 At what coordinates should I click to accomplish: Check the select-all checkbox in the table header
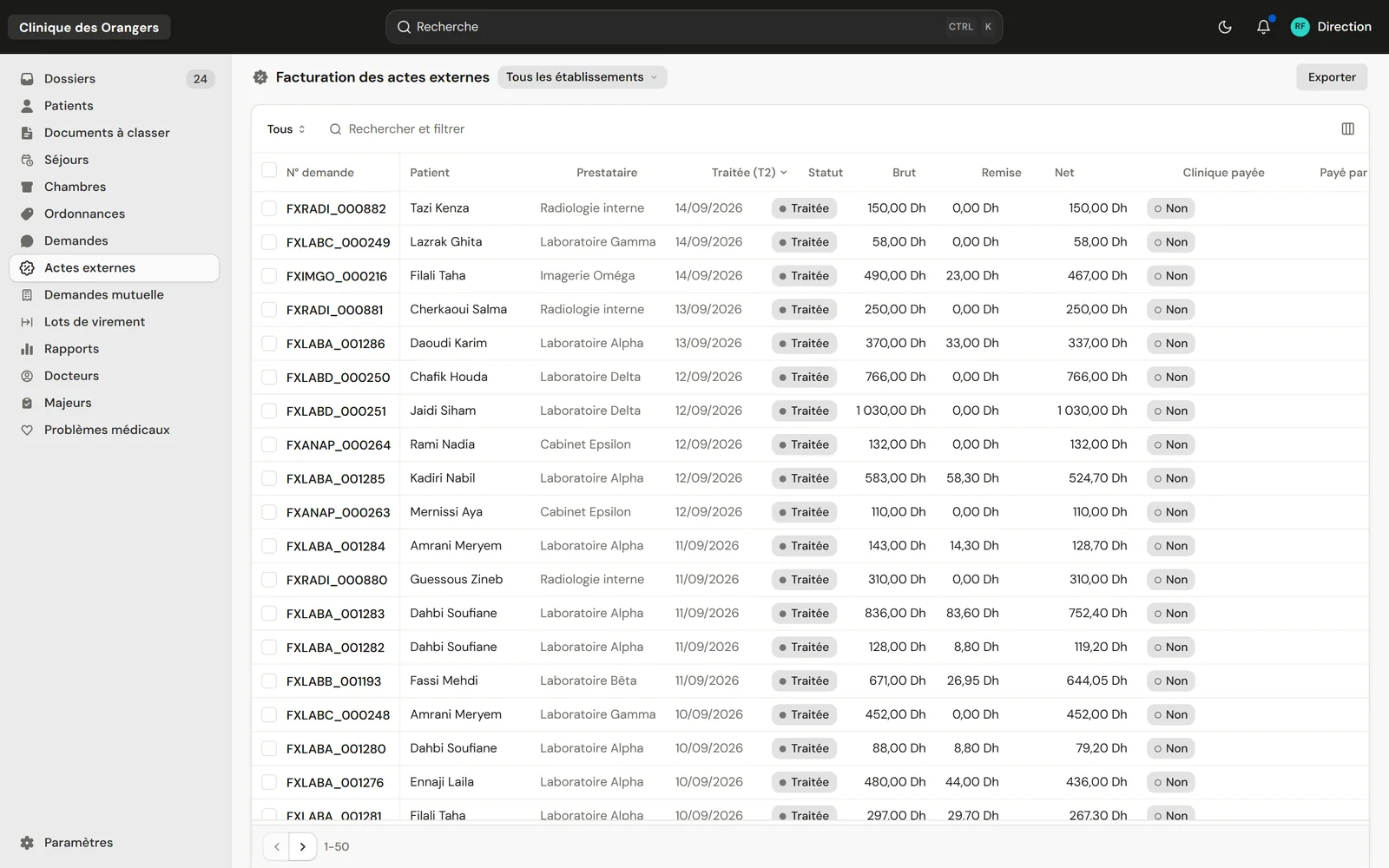click(x=269, y=171)
